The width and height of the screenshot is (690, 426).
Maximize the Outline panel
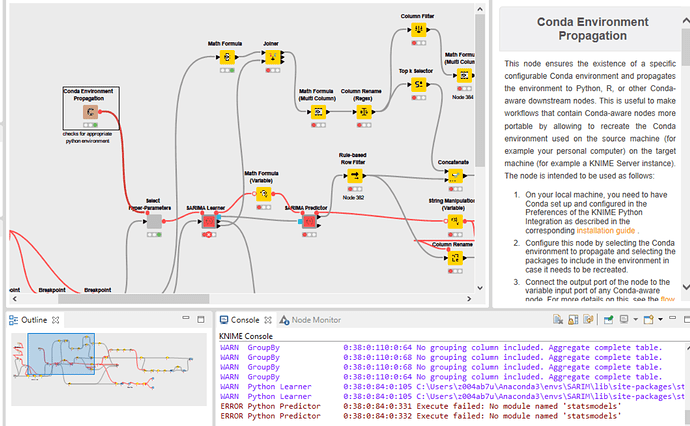tap(201, 320)
